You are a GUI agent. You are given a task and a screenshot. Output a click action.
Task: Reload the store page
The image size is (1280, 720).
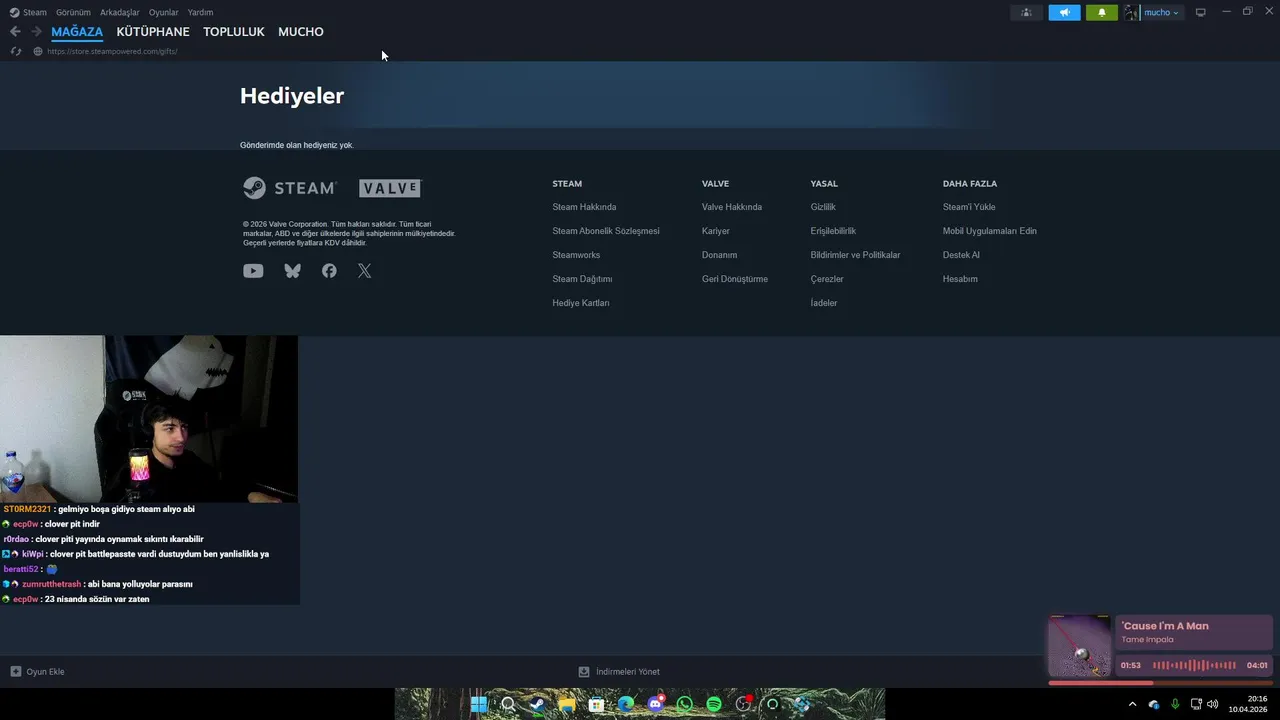click(16, 51)
